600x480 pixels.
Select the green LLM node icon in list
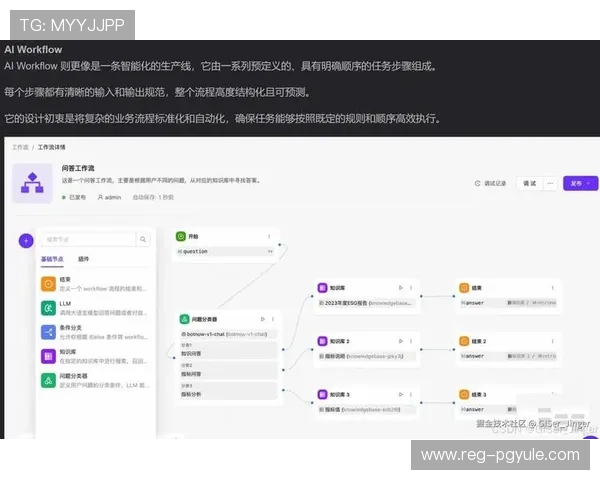48,308
